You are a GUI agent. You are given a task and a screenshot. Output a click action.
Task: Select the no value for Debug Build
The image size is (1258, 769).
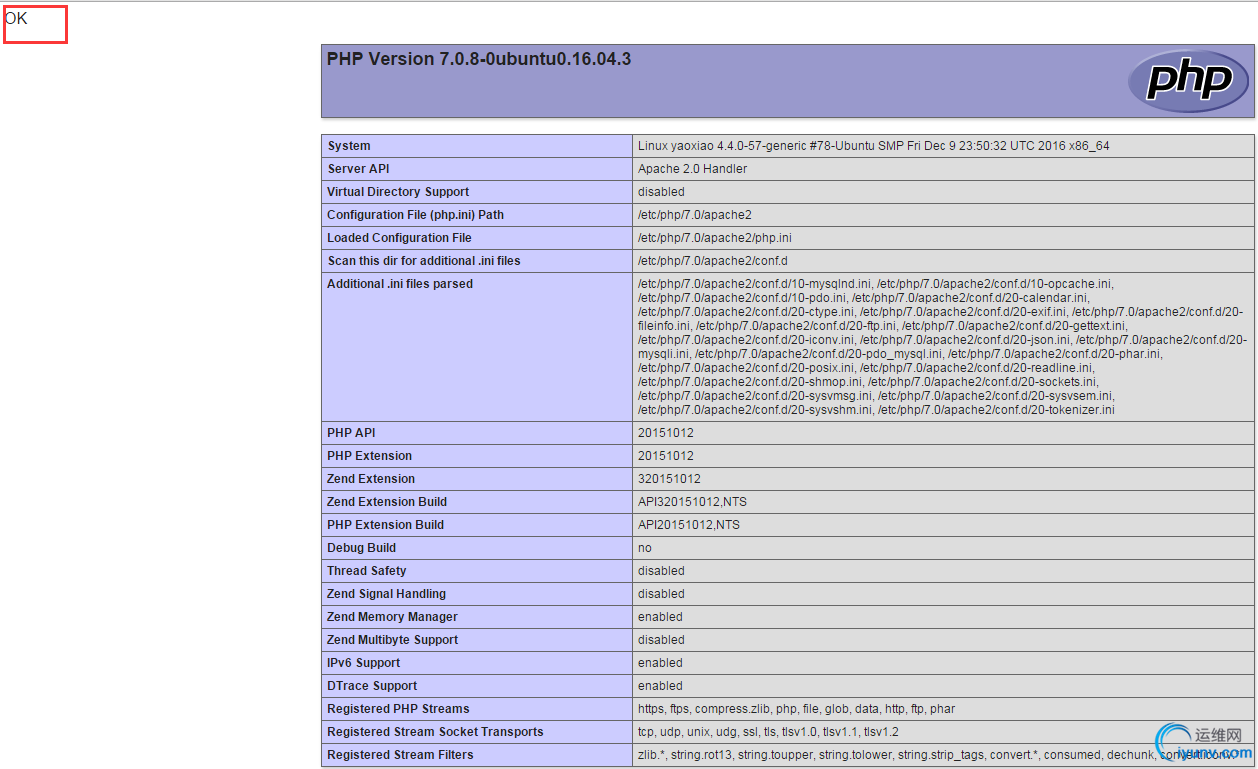[645, 548]
